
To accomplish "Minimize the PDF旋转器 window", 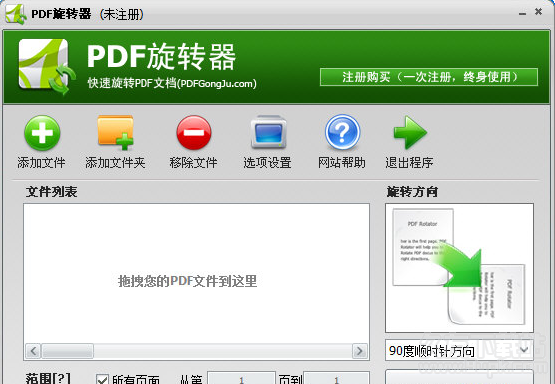I will [522, 13].
